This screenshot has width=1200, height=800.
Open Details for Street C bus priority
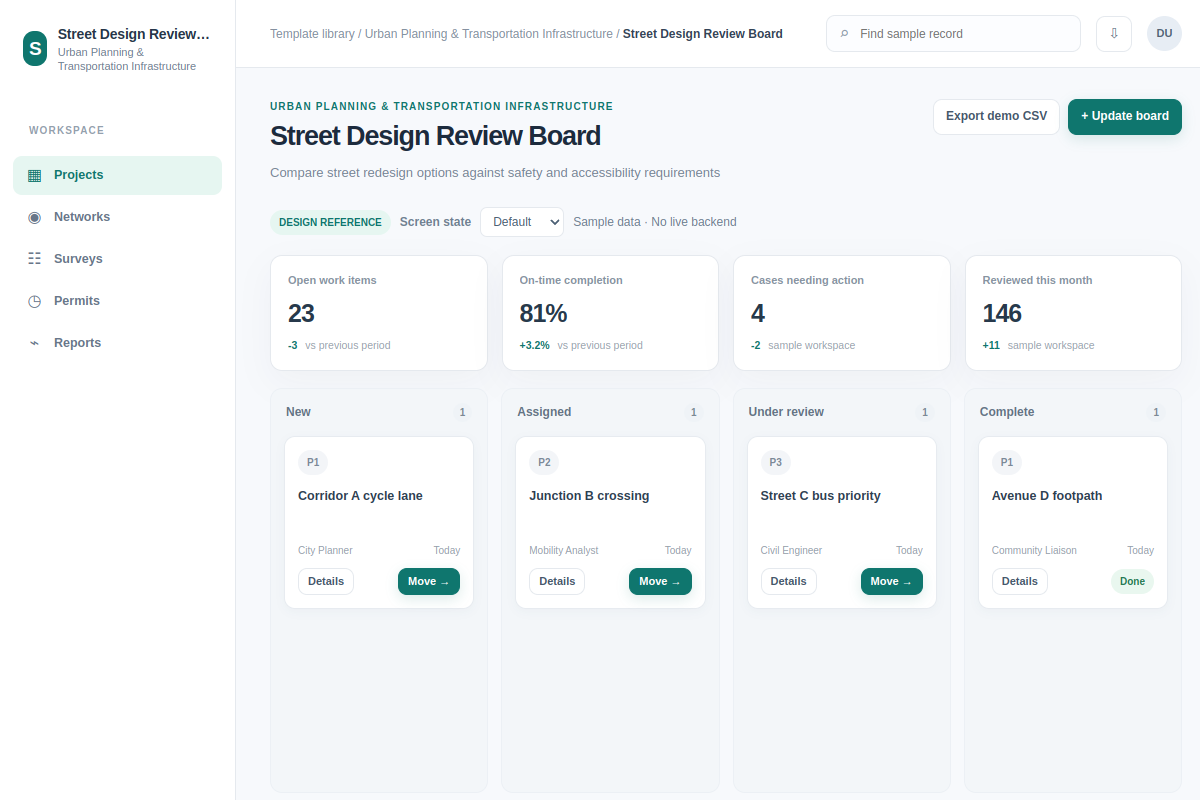789,581
